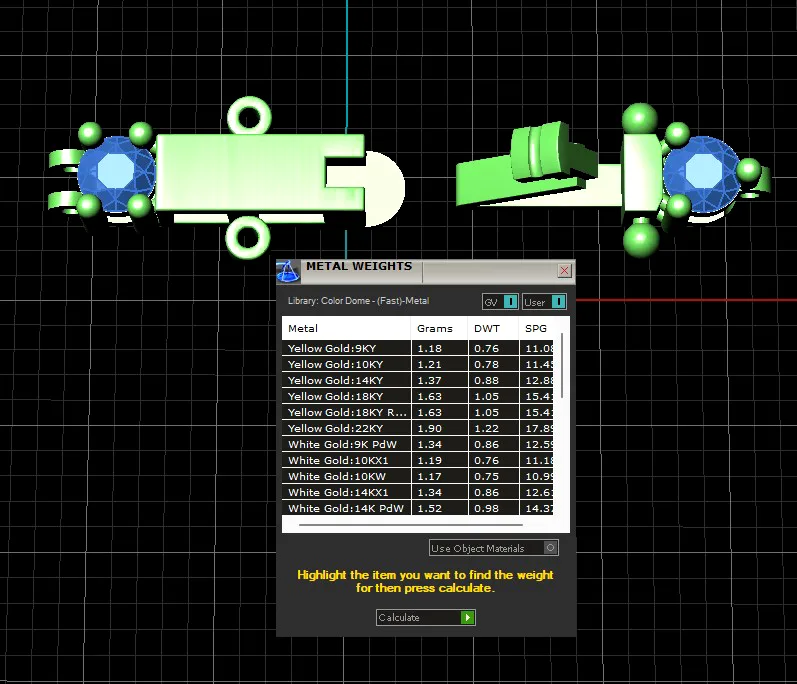Close the Metal Weights dialog
This screenshot has width=797, height=684.
(x=564, y=271)
